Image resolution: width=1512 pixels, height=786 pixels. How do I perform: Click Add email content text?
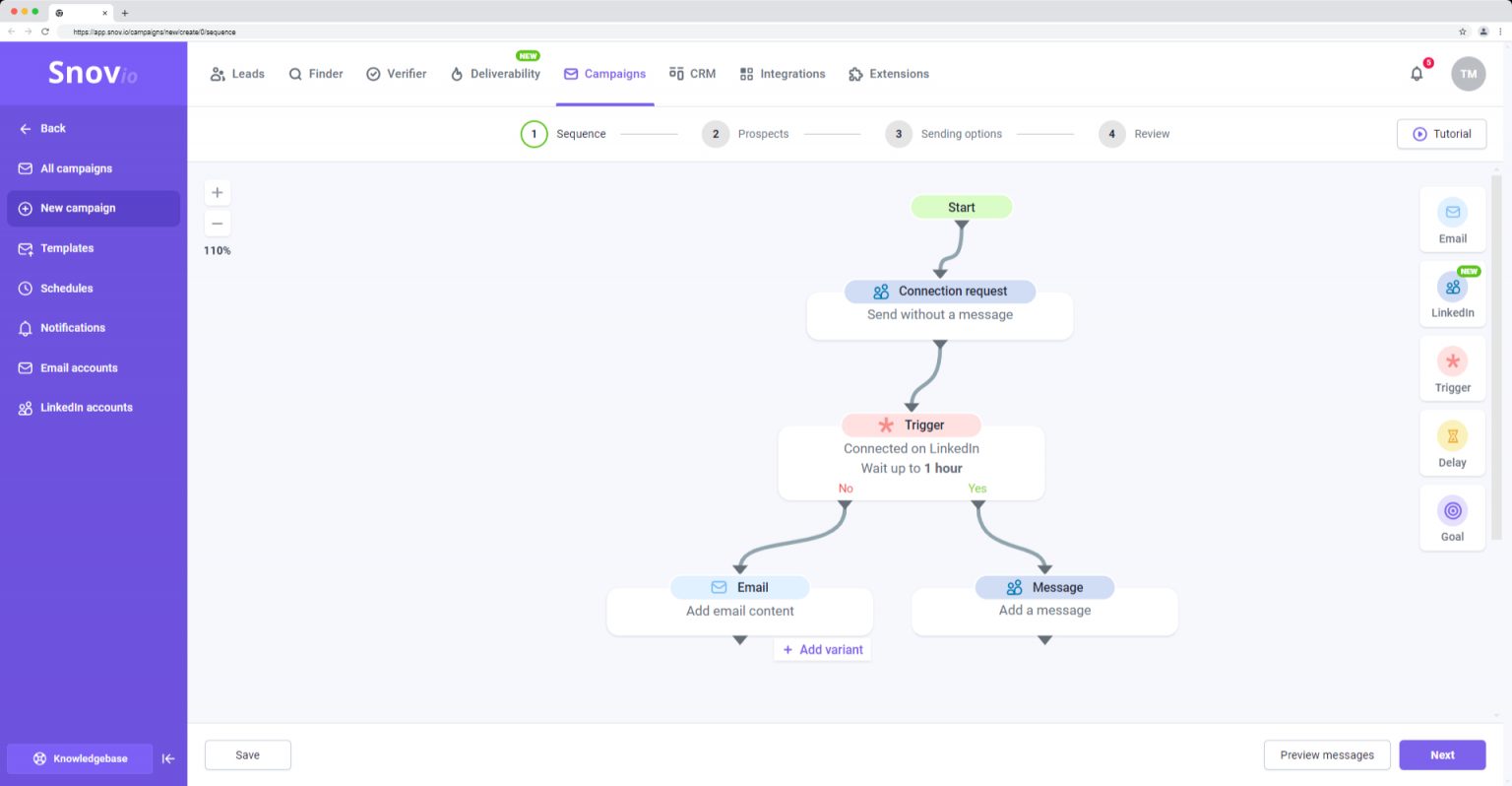(740, 612)
